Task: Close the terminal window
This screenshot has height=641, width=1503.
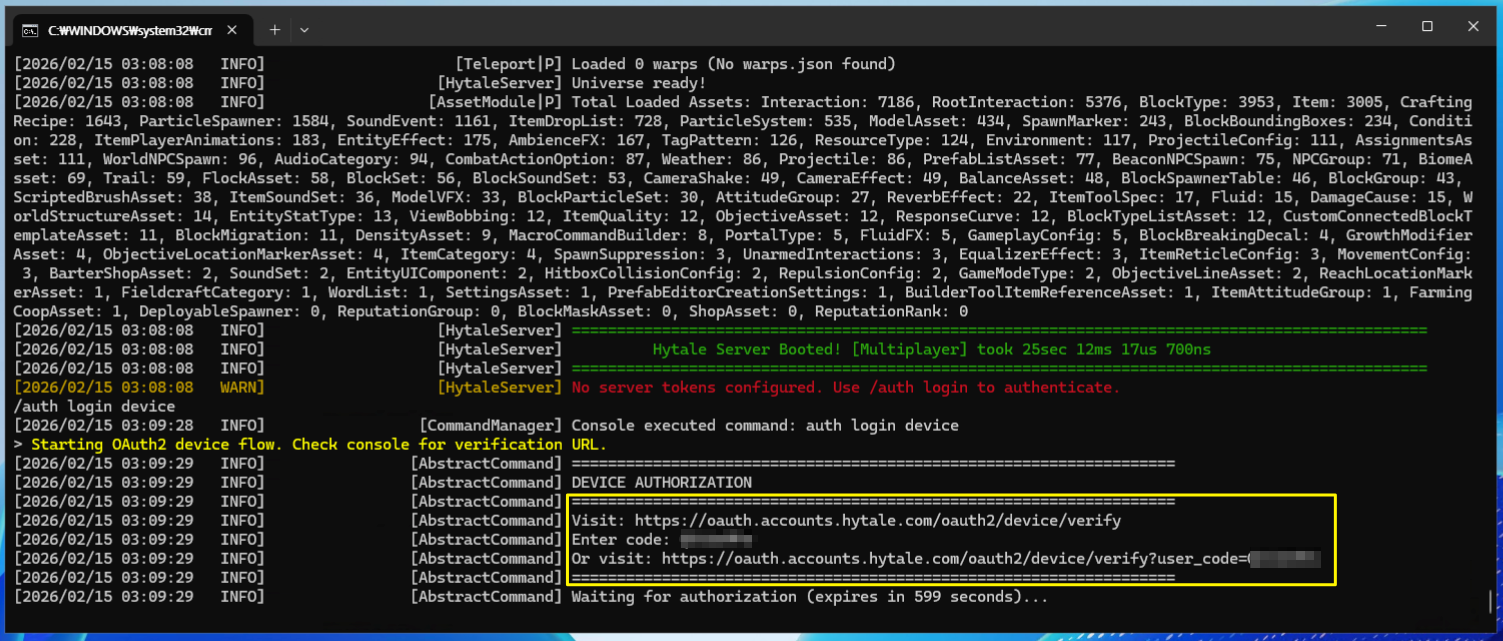Action: [1473, 26]
